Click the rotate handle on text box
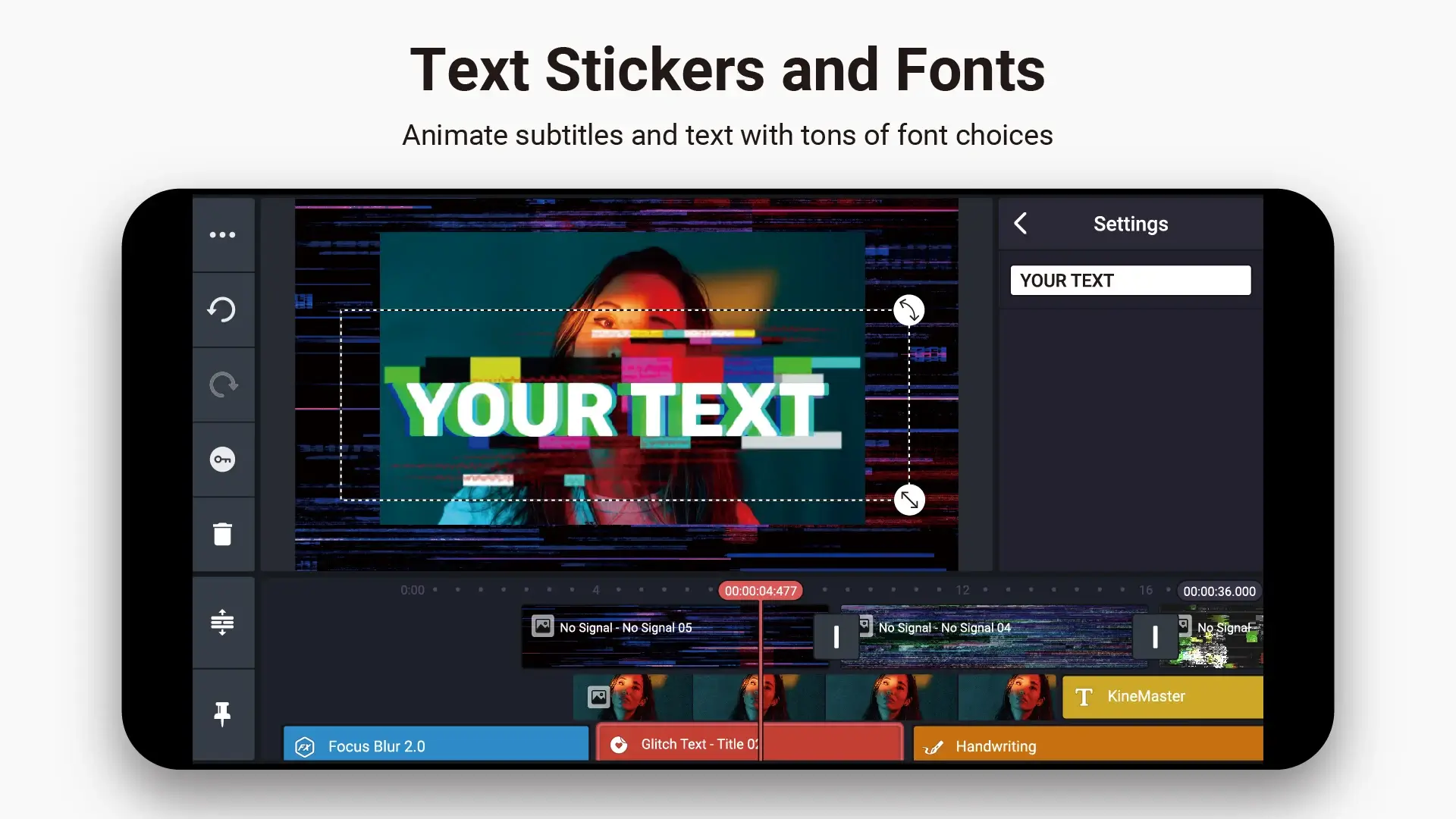Viewport: 1456px width, 819px height. 908,310
